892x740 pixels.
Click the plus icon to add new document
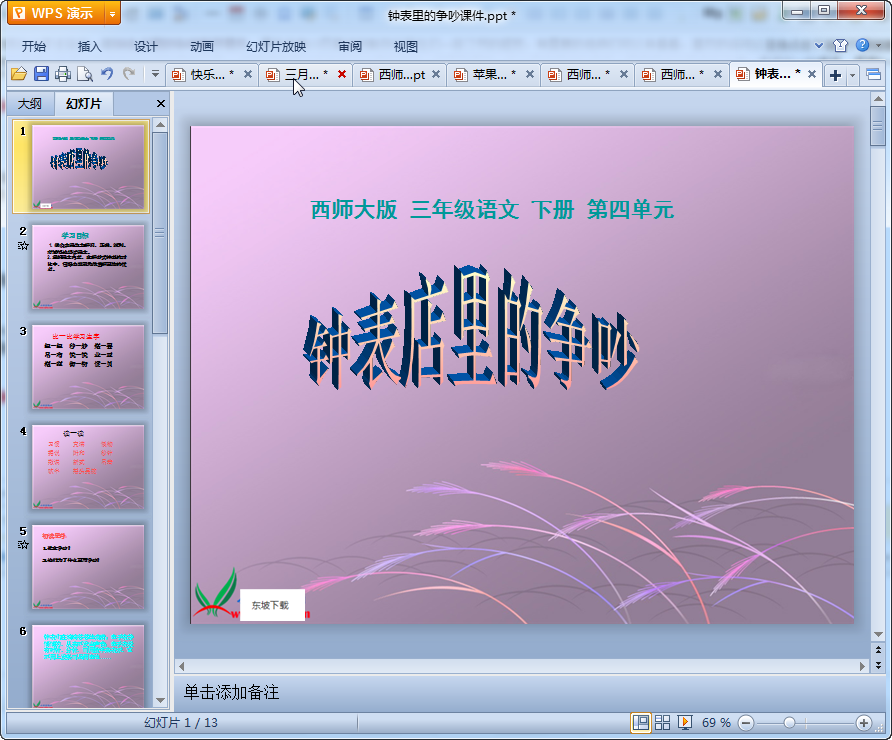coord(835,75)
